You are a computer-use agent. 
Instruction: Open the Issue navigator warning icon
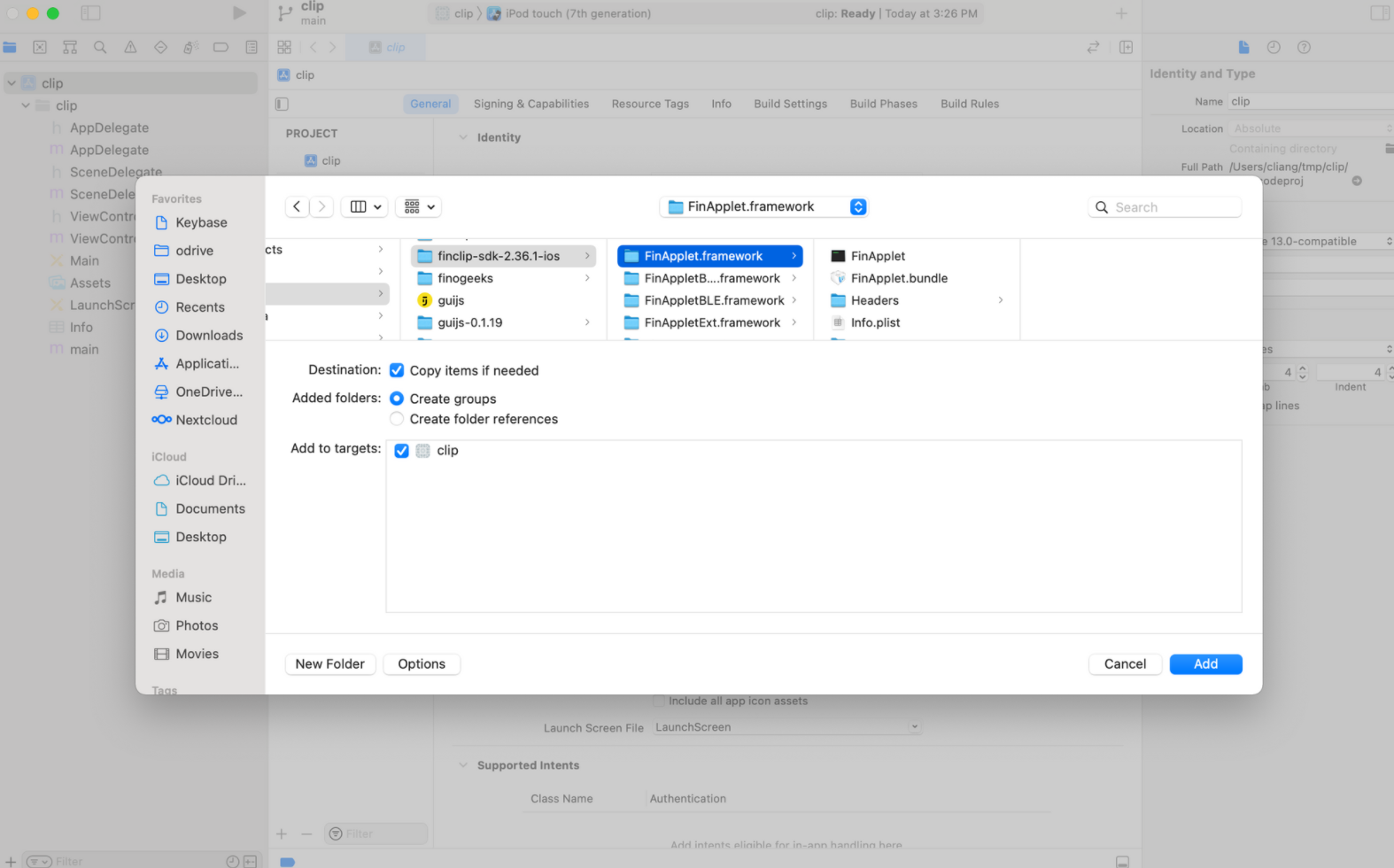[130, 48]
